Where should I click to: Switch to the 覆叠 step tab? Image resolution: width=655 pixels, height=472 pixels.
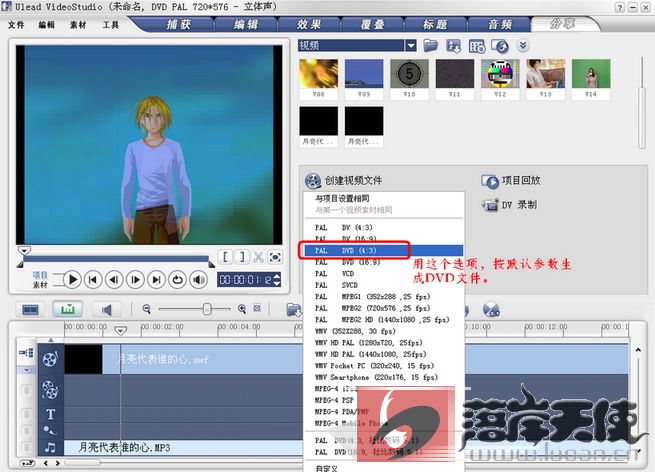point(373,25)
